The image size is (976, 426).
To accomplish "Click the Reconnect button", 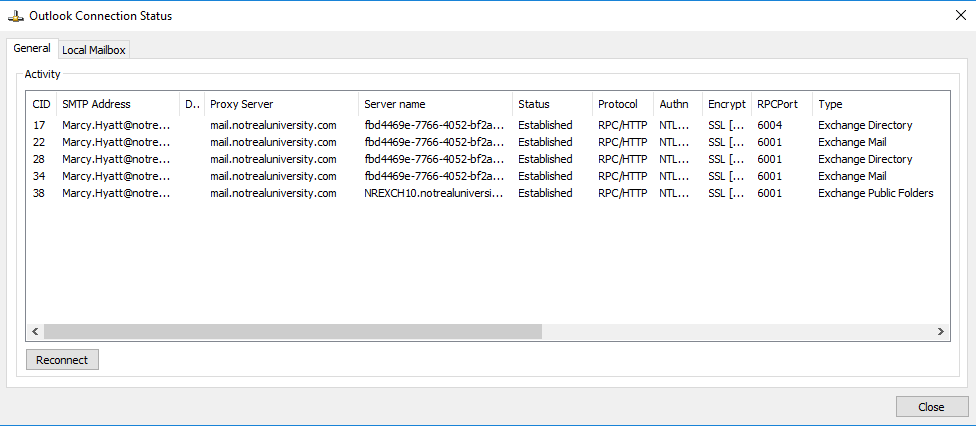I will (62, 359).
